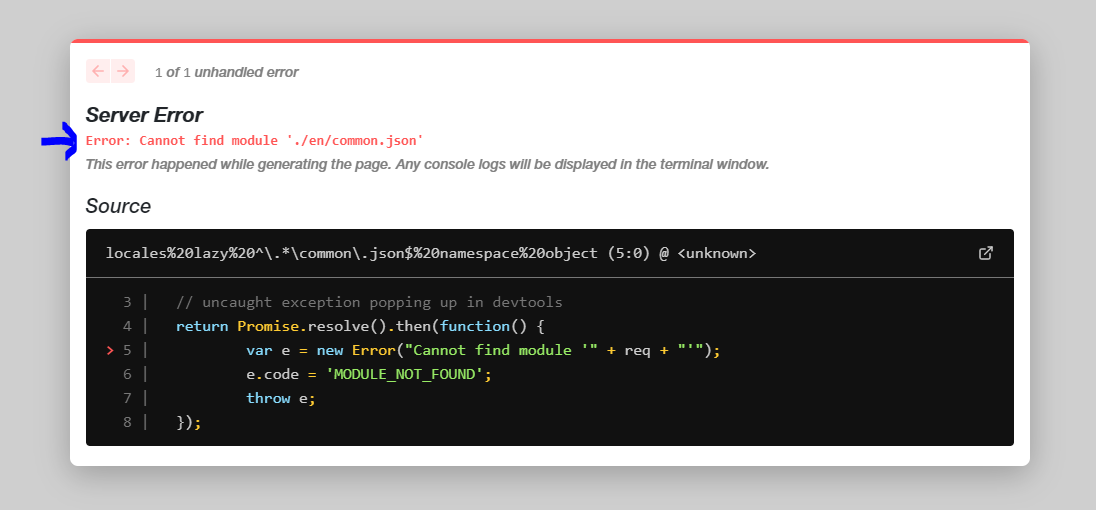This screenshot has width=1096, height=510.
Task: Click the locales lazy common.json source path
Action: (x=431, y=253)
